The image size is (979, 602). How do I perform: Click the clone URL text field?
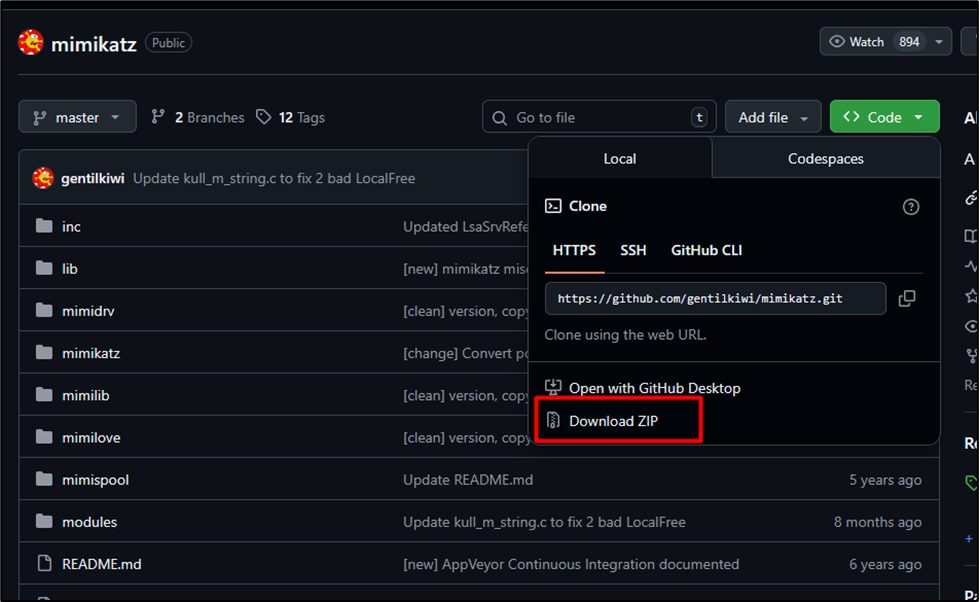tap(715, 299)
